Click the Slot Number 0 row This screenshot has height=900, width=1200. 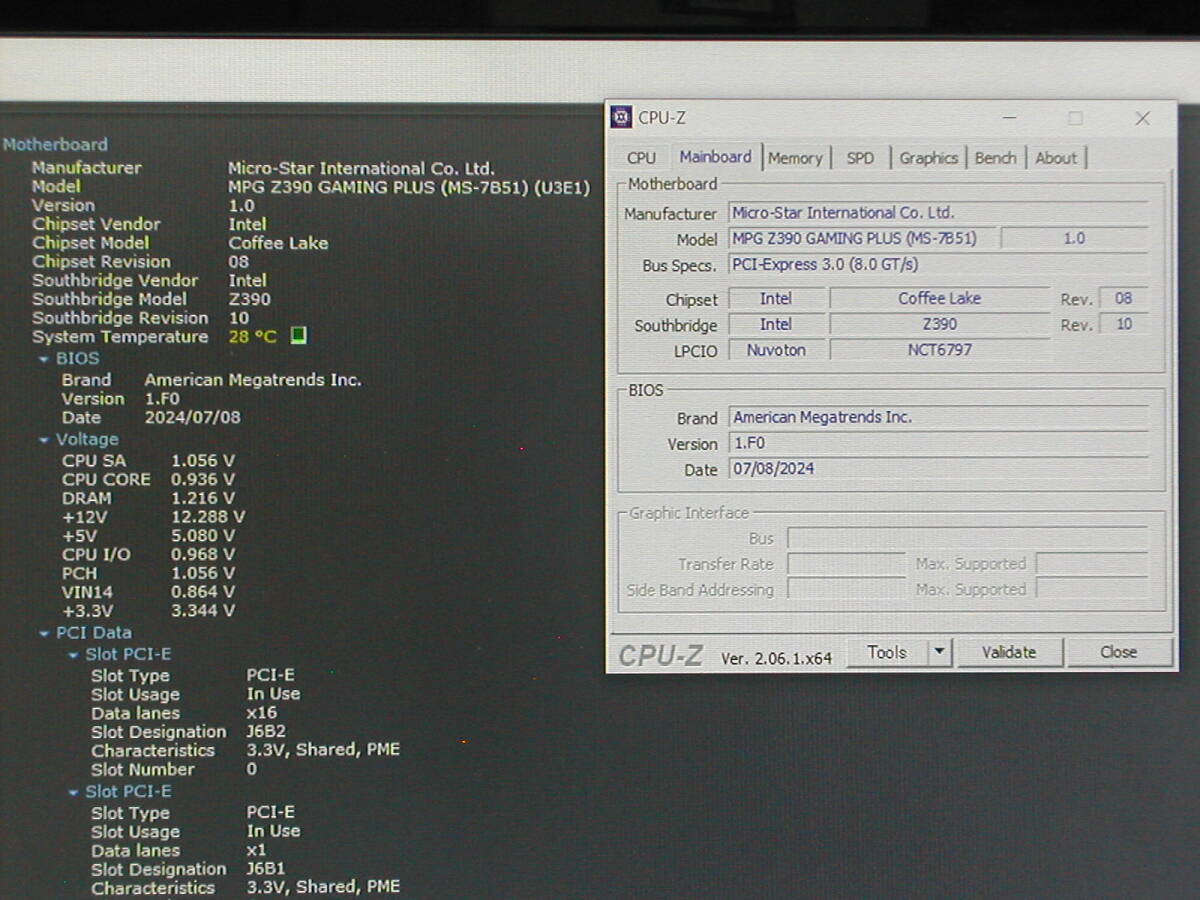pyautogui.click(x=174, y=769)
